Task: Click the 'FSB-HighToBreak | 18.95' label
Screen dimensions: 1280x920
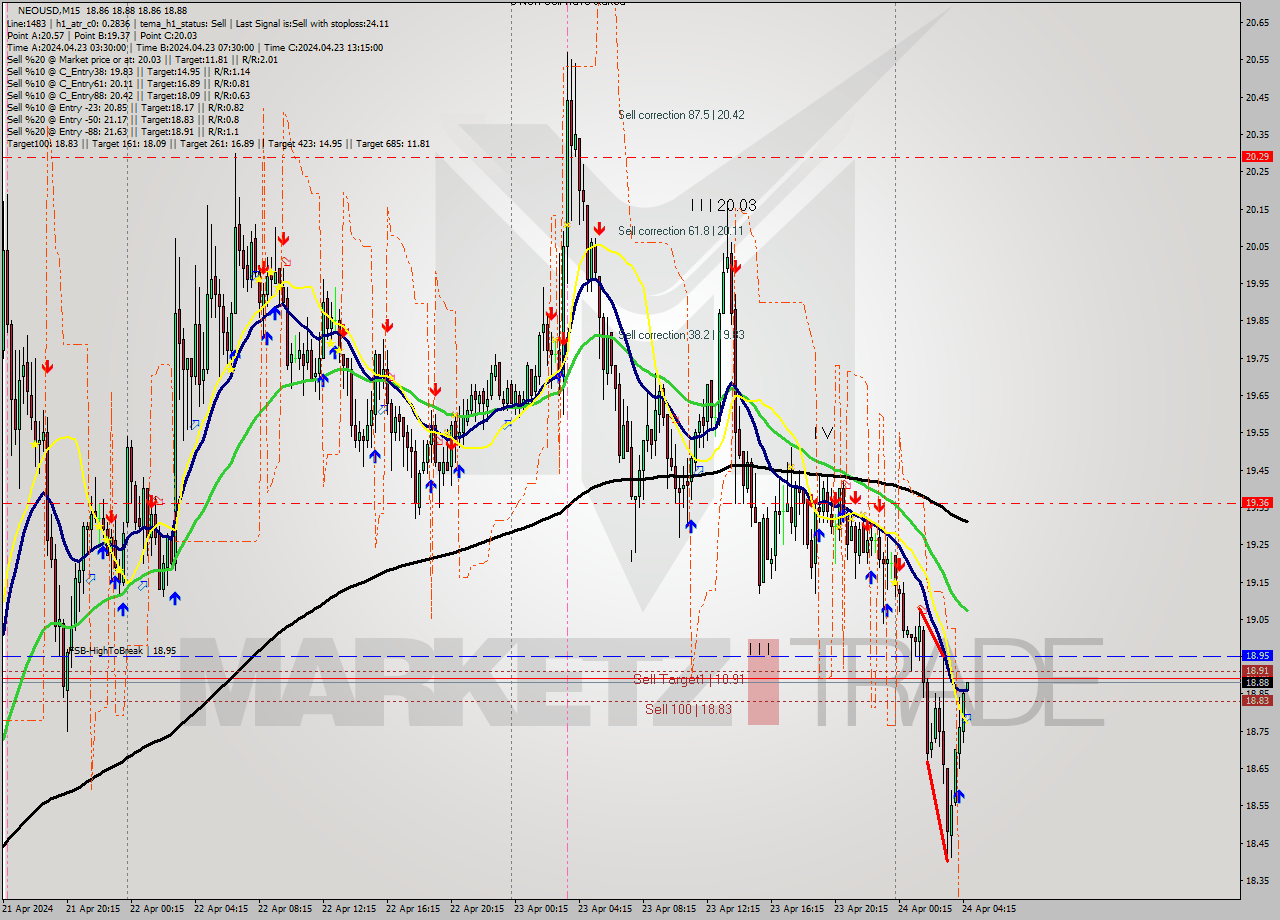Action: 122,650
